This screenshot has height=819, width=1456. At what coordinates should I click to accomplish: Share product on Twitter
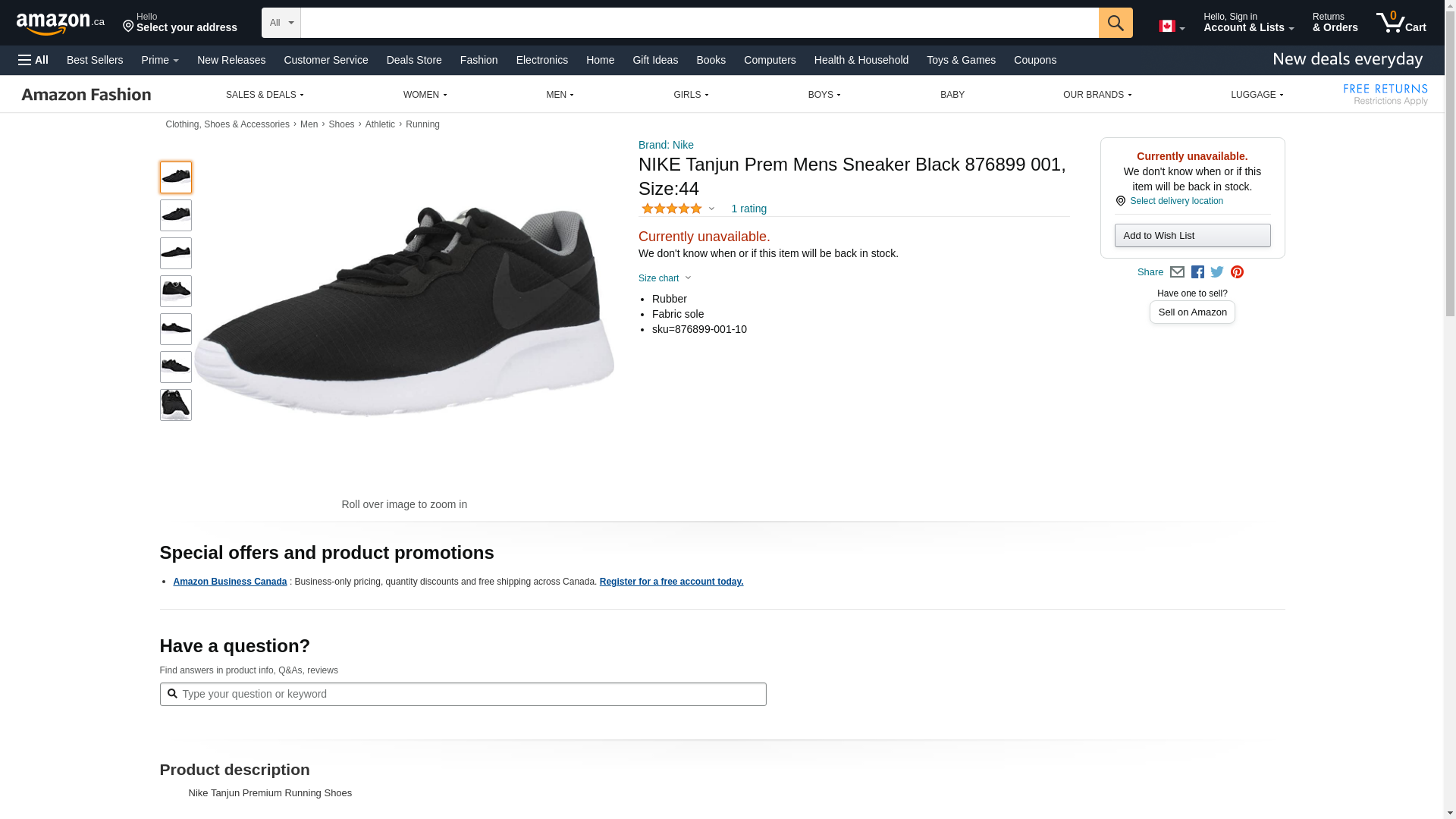[1217, 272]
